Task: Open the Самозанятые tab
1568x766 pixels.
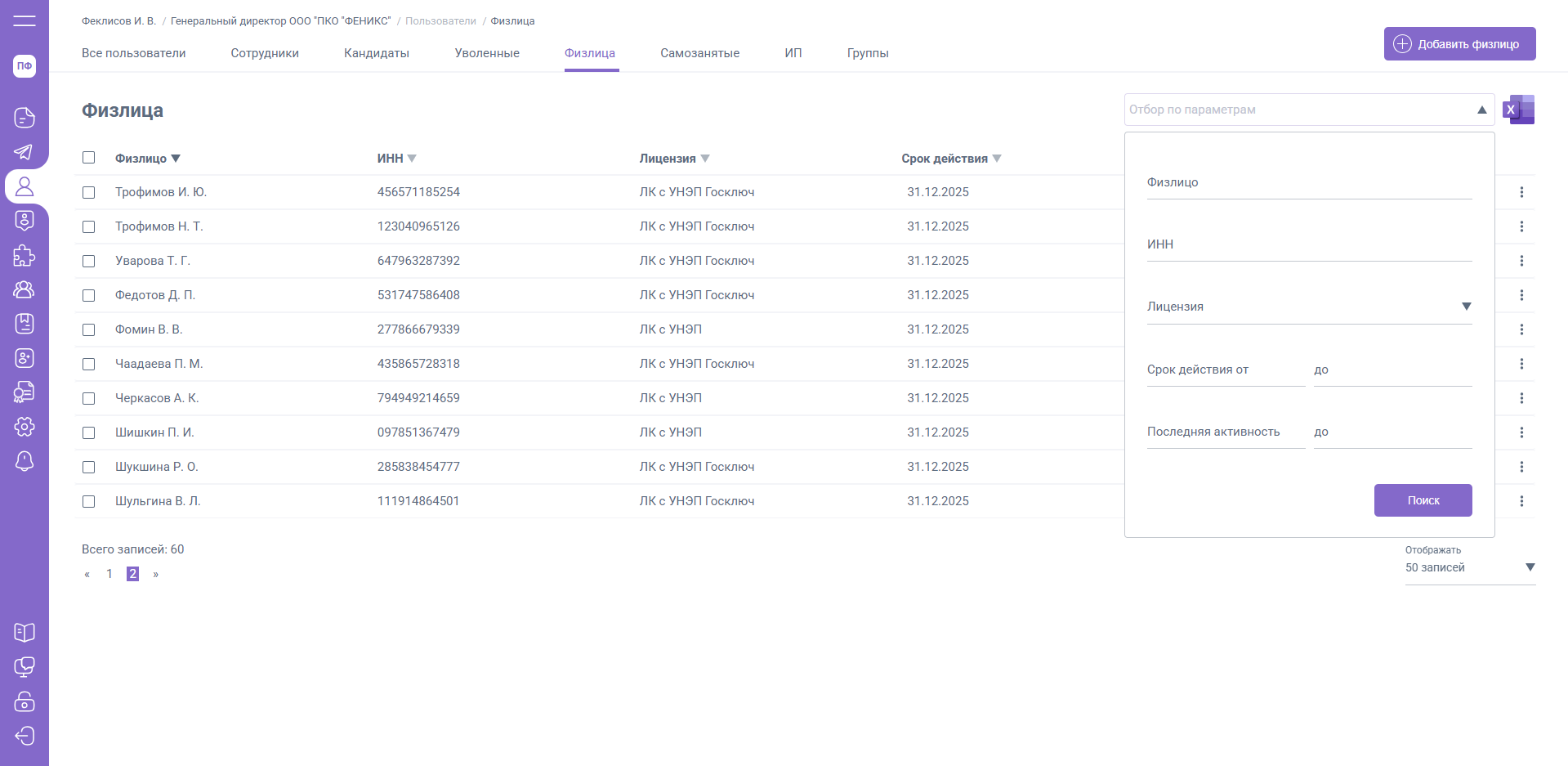Action: [x=699, y=53]
